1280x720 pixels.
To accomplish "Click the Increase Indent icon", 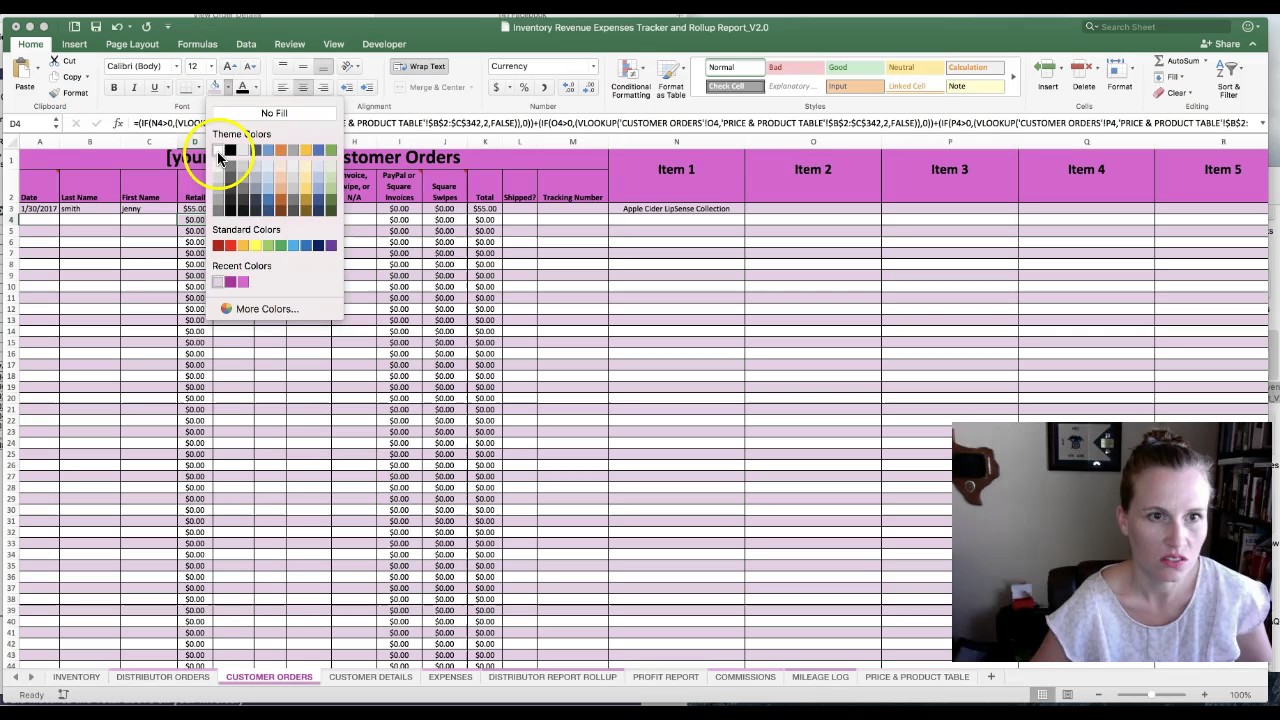I will (367, 88).
